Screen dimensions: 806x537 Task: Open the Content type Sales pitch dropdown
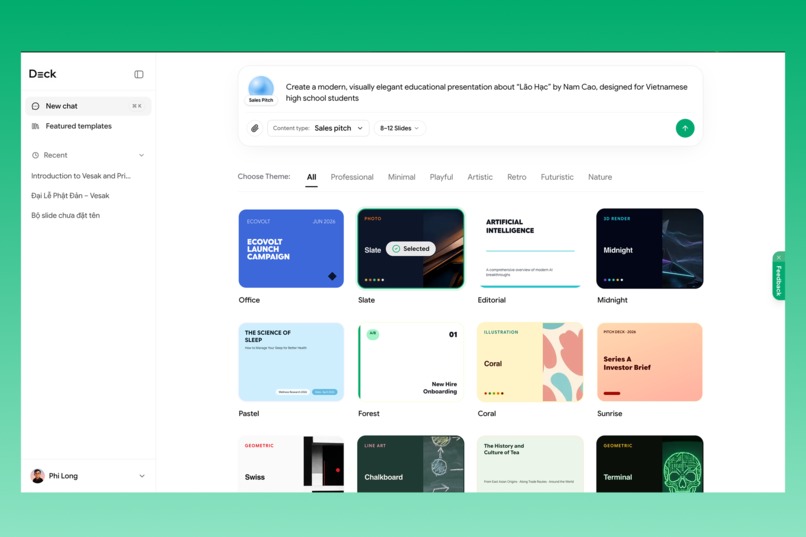click(318, 128)
